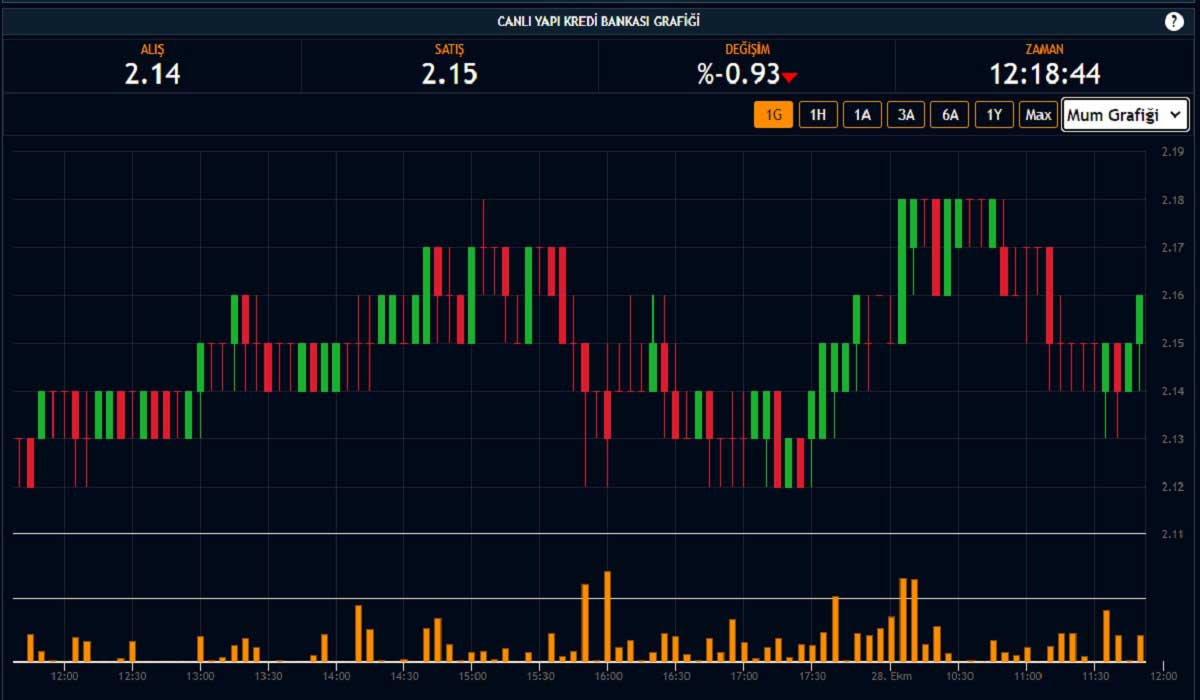The width and height of the screenshot is (1200, 700).
Task: Click the red down arrow beside %-0.93
Action: [790, 78]
